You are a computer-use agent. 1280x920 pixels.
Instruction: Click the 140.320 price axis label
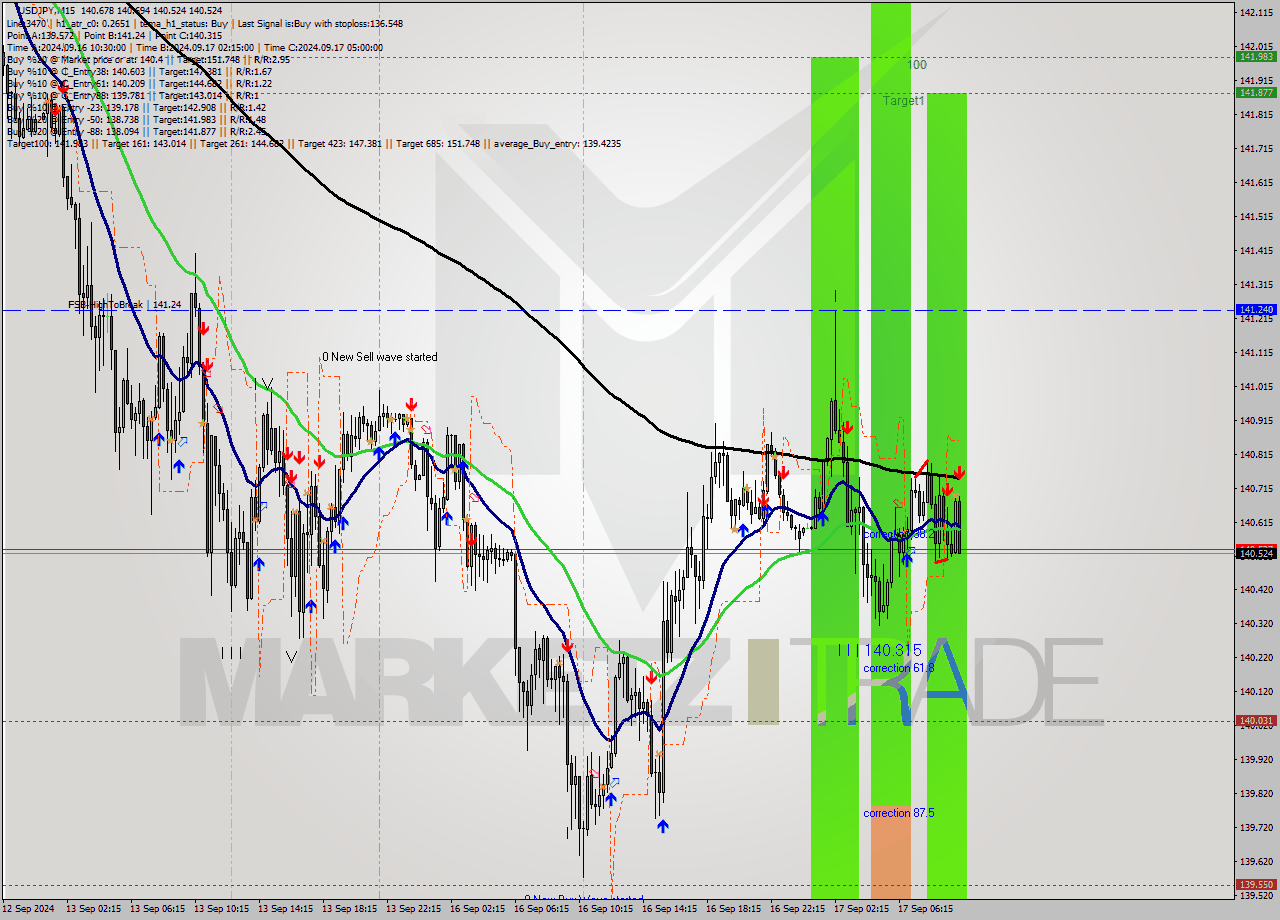pos(1256,623)
